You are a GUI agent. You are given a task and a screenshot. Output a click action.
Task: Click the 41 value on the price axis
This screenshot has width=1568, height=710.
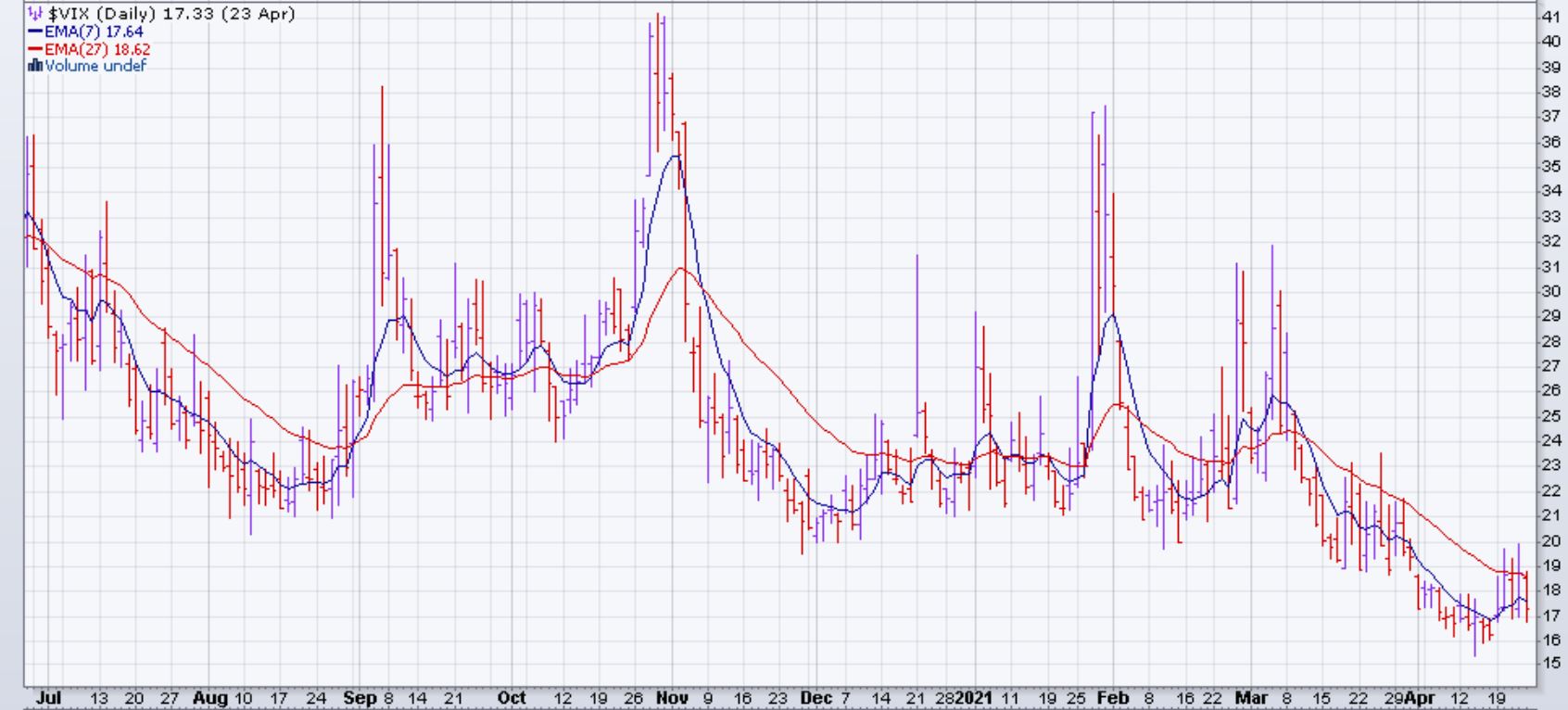pyautogui.click(x=1550, y=17)
